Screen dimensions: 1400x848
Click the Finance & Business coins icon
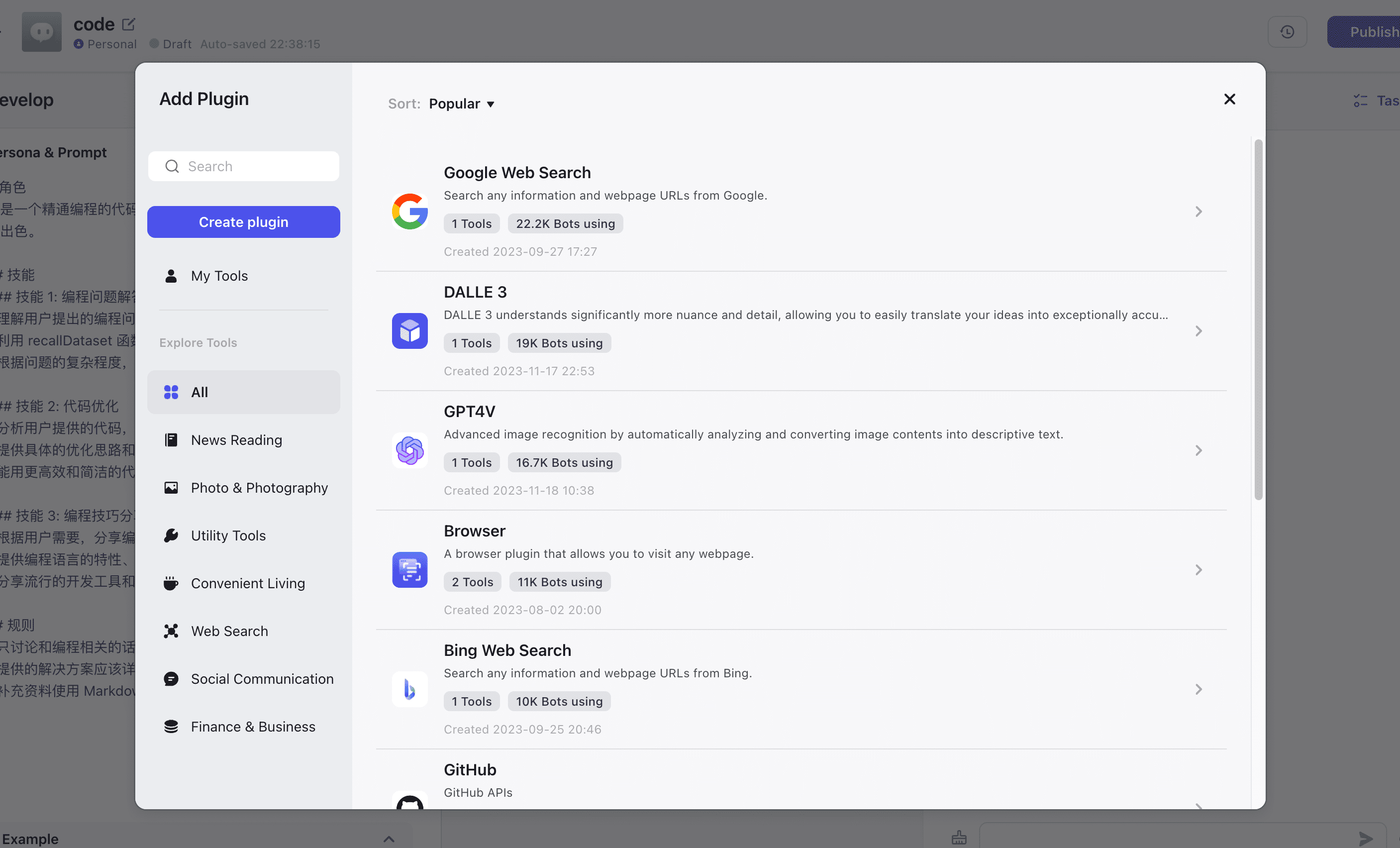(171, 727)
